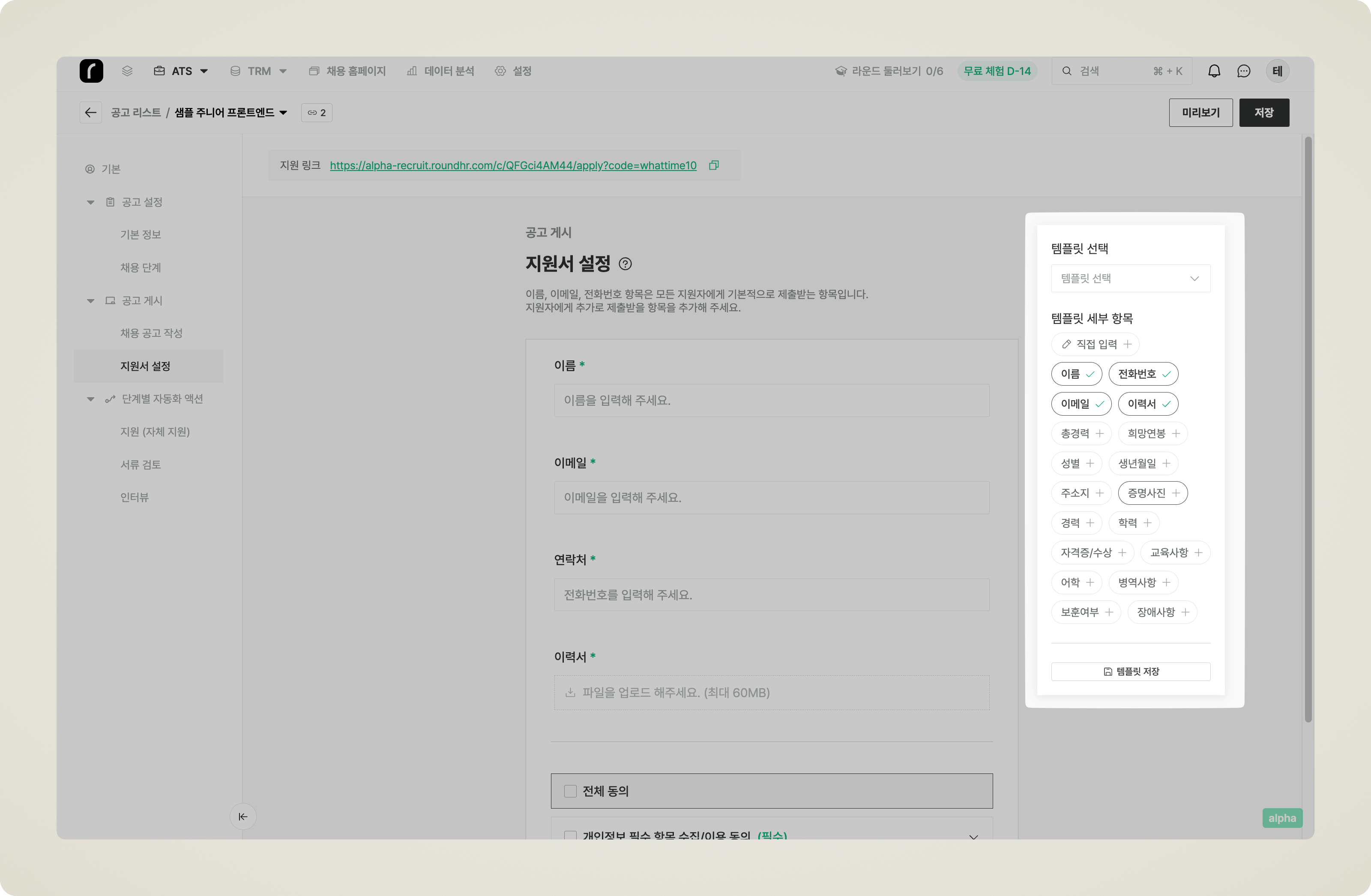Click the 이름 input field
This screenshot has height=896, width=1371.
pos(771,401)
